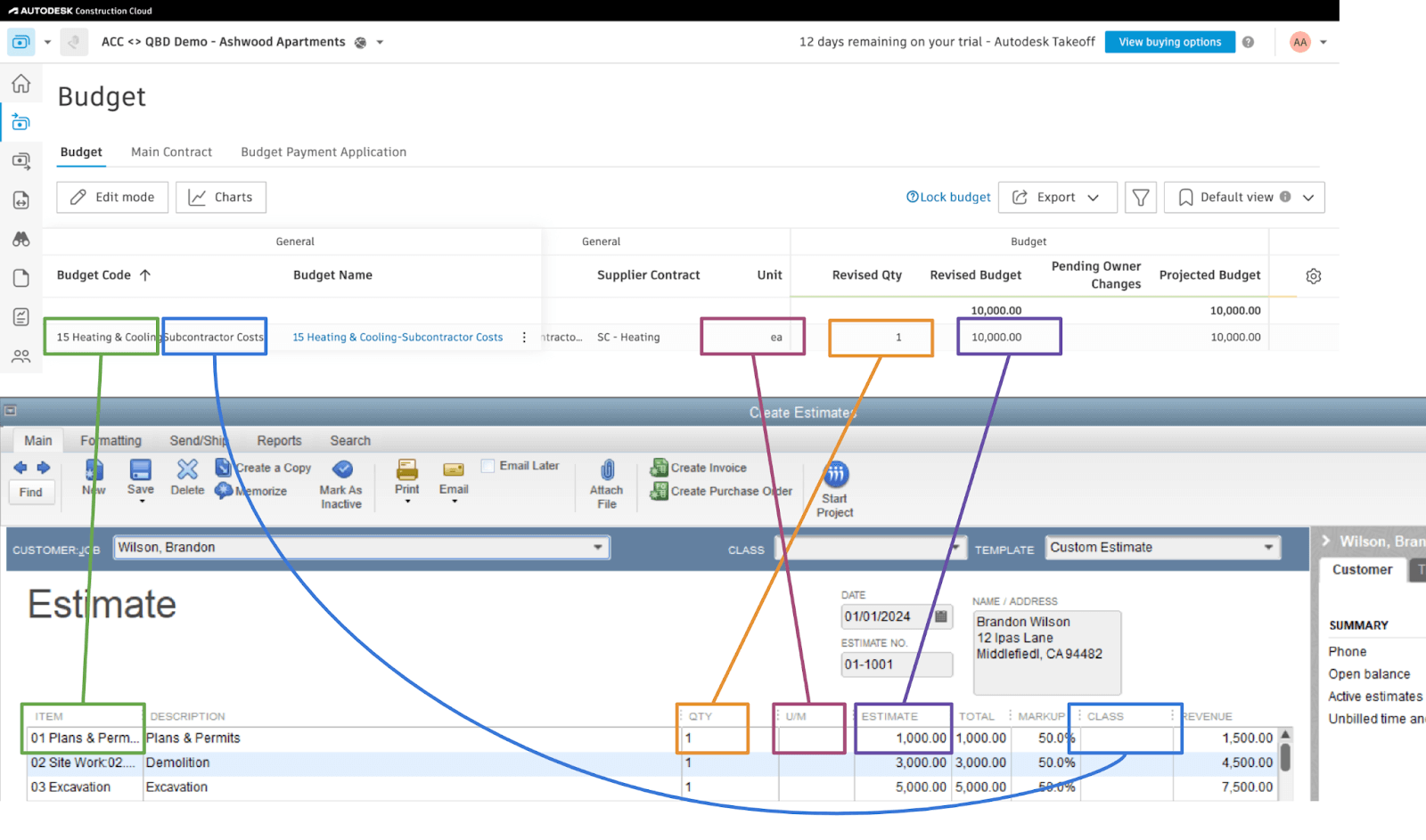Open the AA user avatar
Image resolution: width=1426 pixels, height=840 pixels.
click(x=1300, y=42)
